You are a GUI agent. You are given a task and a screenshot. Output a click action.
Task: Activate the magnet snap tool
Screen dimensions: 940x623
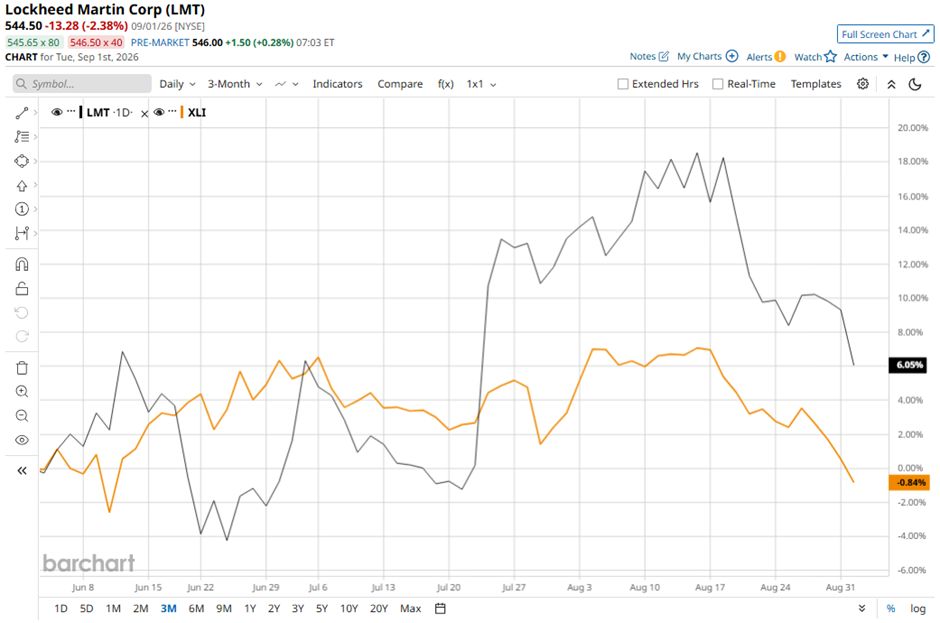click(22, 264)
